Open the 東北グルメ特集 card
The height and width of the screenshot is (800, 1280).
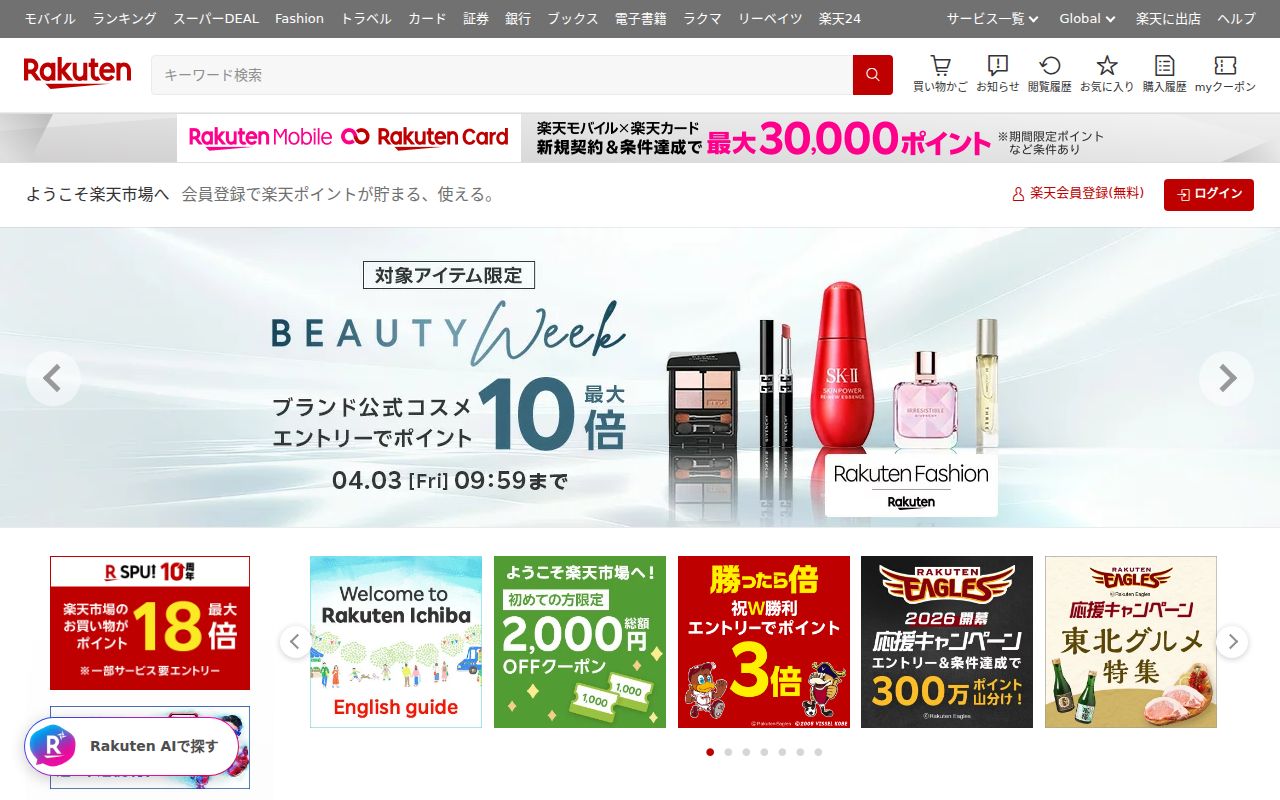pyautogui.click(x=1131, y=642)
